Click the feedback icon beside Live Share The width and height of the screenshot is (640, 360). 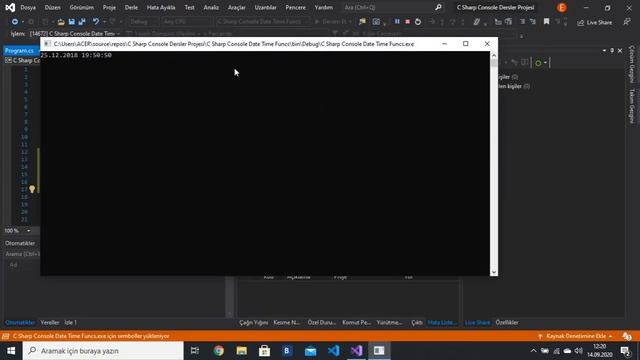point(627,22)
